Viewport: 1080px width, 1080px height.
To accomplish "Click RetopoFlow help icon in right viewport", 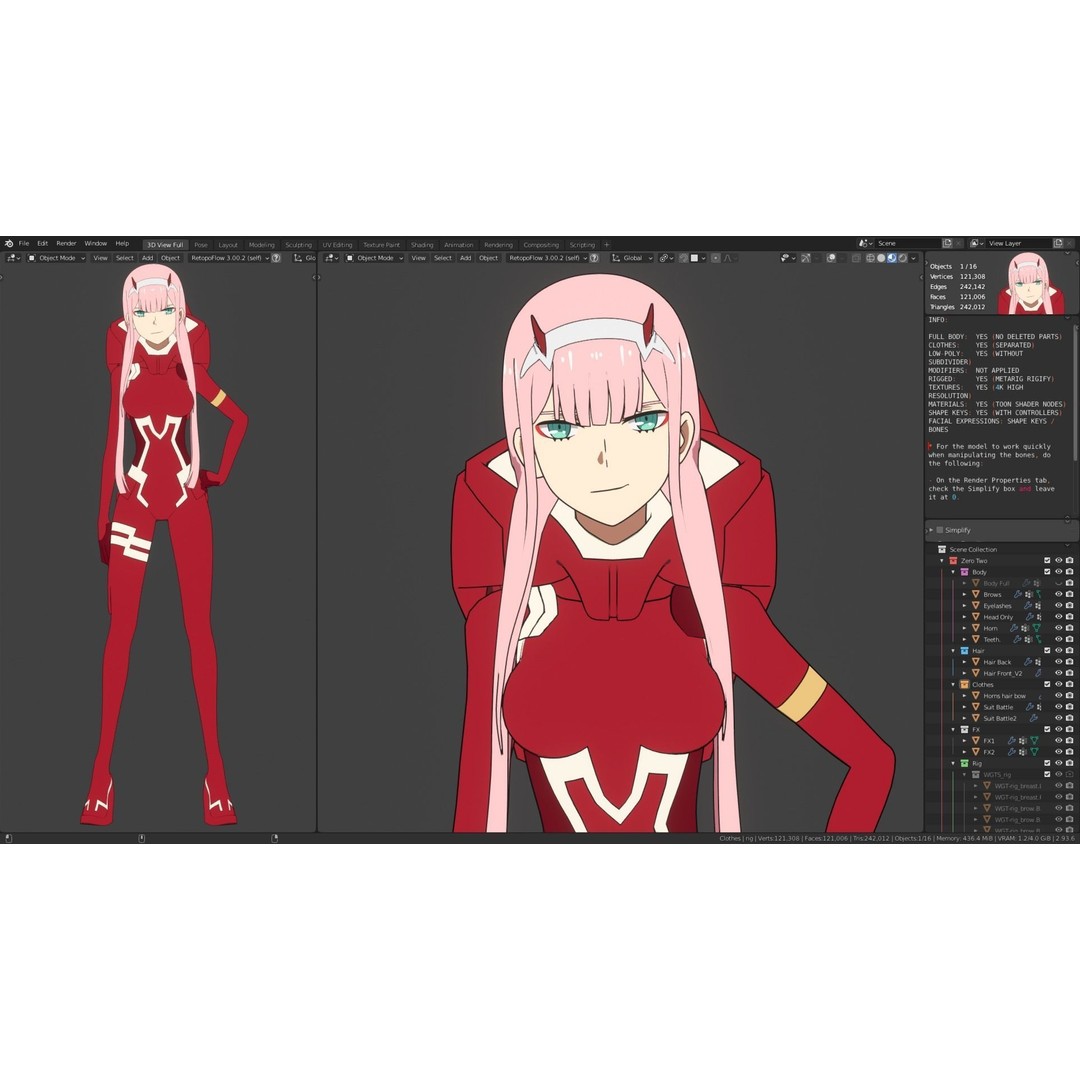I will (594, 258).
